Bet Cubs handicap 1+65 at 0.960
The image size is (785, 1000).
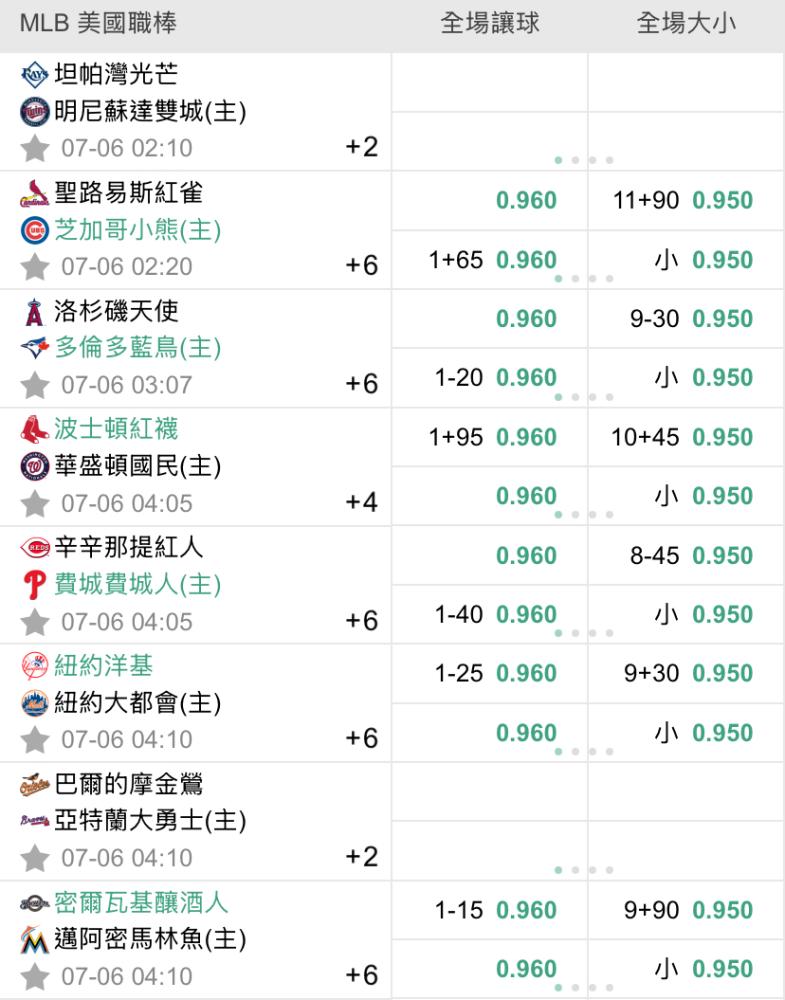pyautogui.click(x=492, y=260)
